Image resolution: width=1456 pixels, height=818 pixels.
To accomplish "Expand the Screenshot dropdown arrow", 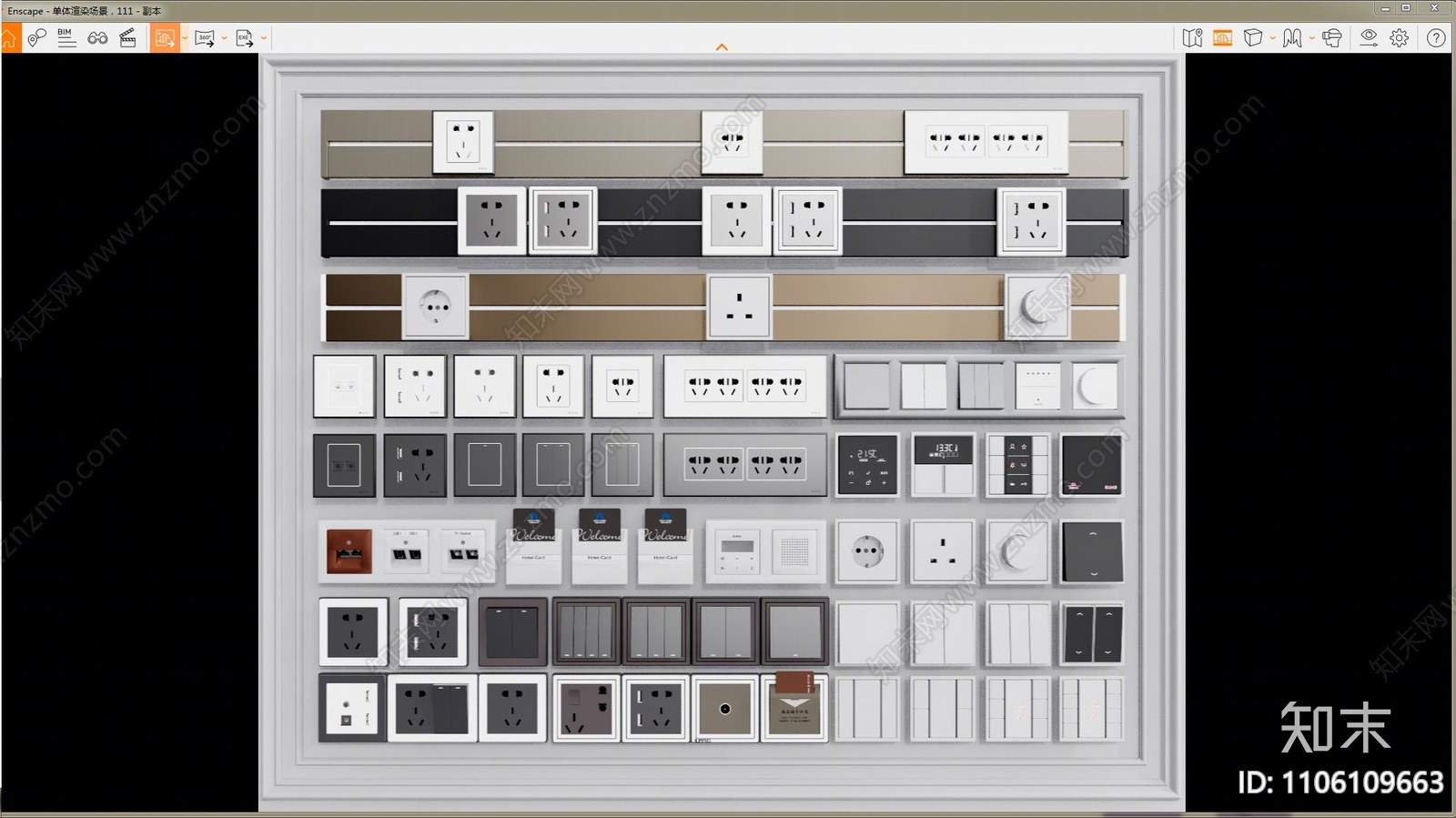I will [185, 38].
